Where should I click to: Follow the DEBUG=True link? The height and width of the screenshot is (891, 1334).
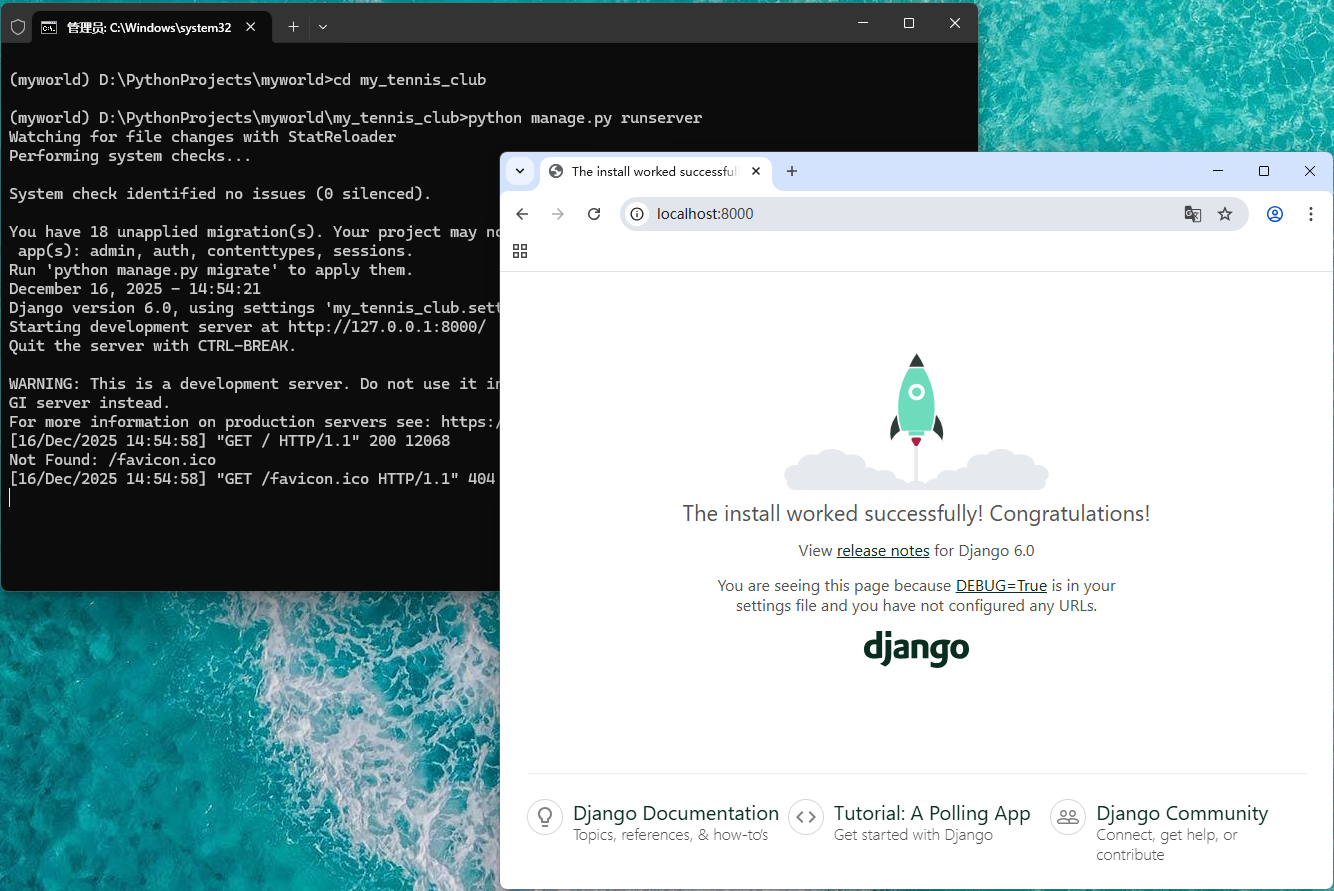[x=1001, y=586]
